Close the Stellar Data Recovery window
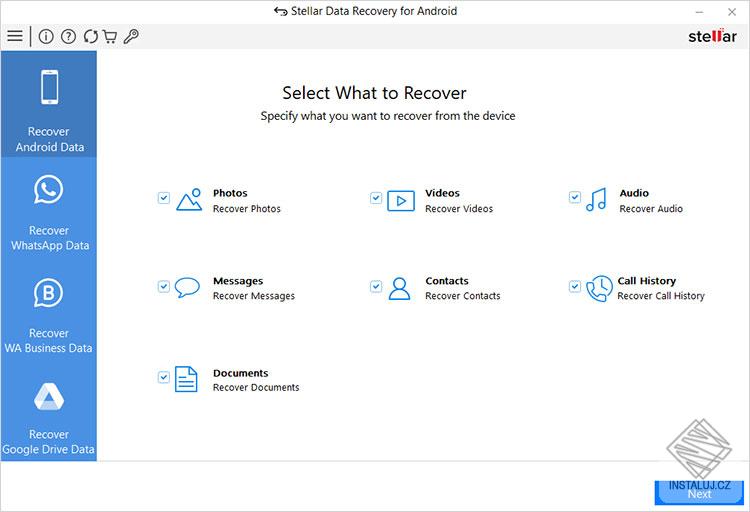The width and height of the screenshot is (750, 512). click(x=732, y=12)
